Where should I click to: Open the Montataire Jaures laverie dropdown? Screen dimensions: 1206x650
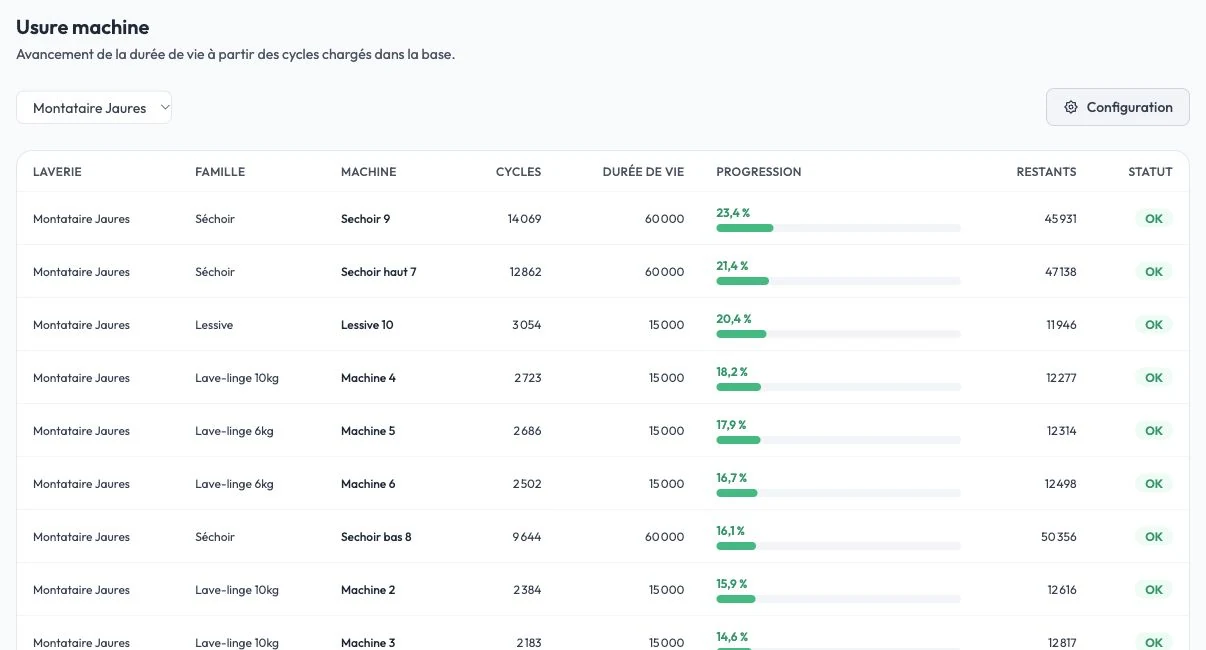point(94,108)
